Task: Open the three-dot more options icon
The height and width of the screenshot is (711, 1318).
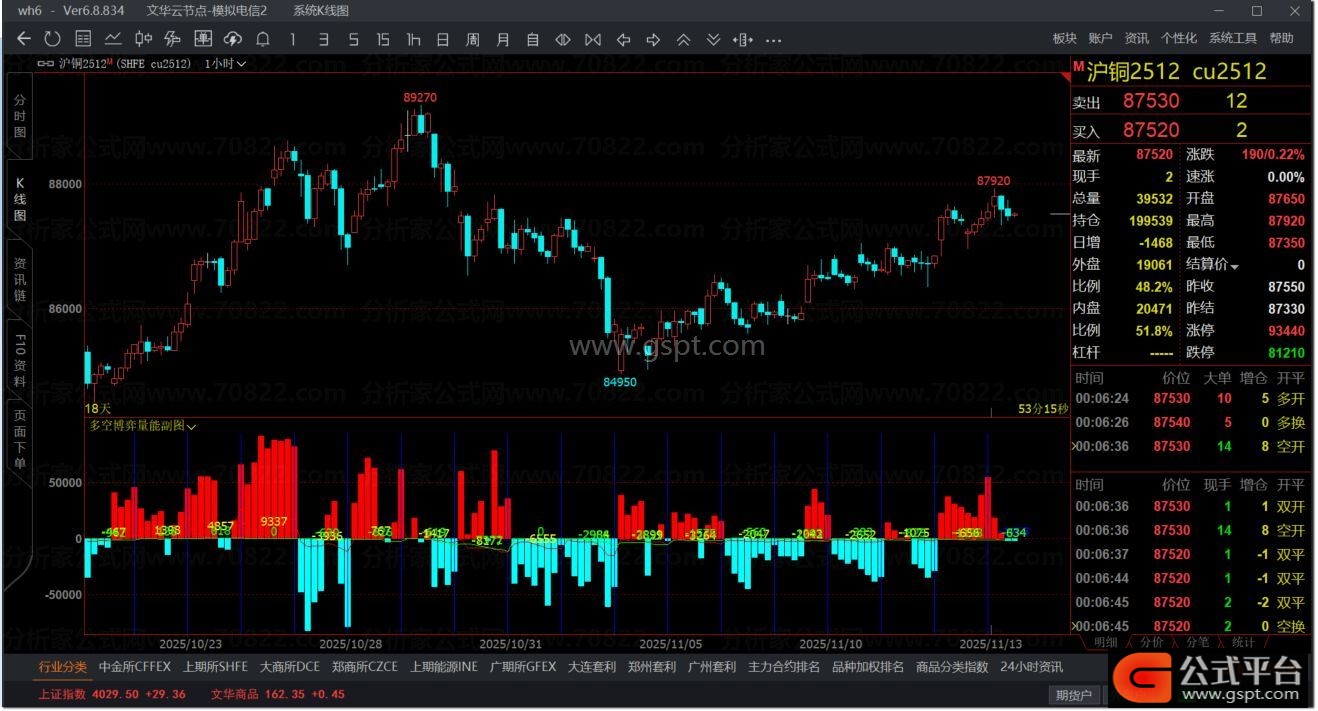Action: (773, 39)
